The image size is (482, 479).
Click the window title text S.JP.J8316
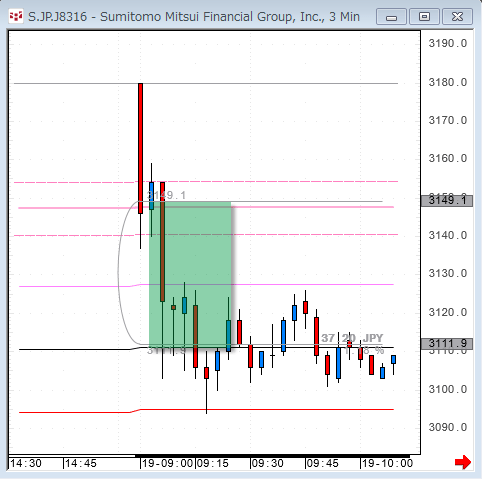point(57,17)
